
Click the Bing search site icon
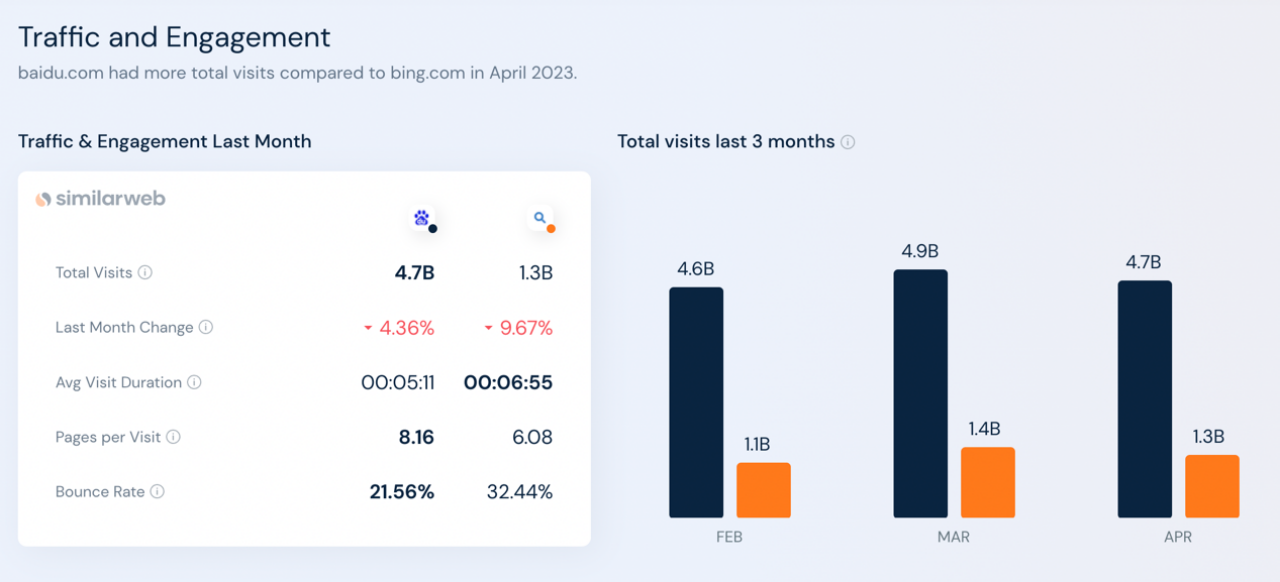[540, 217]
